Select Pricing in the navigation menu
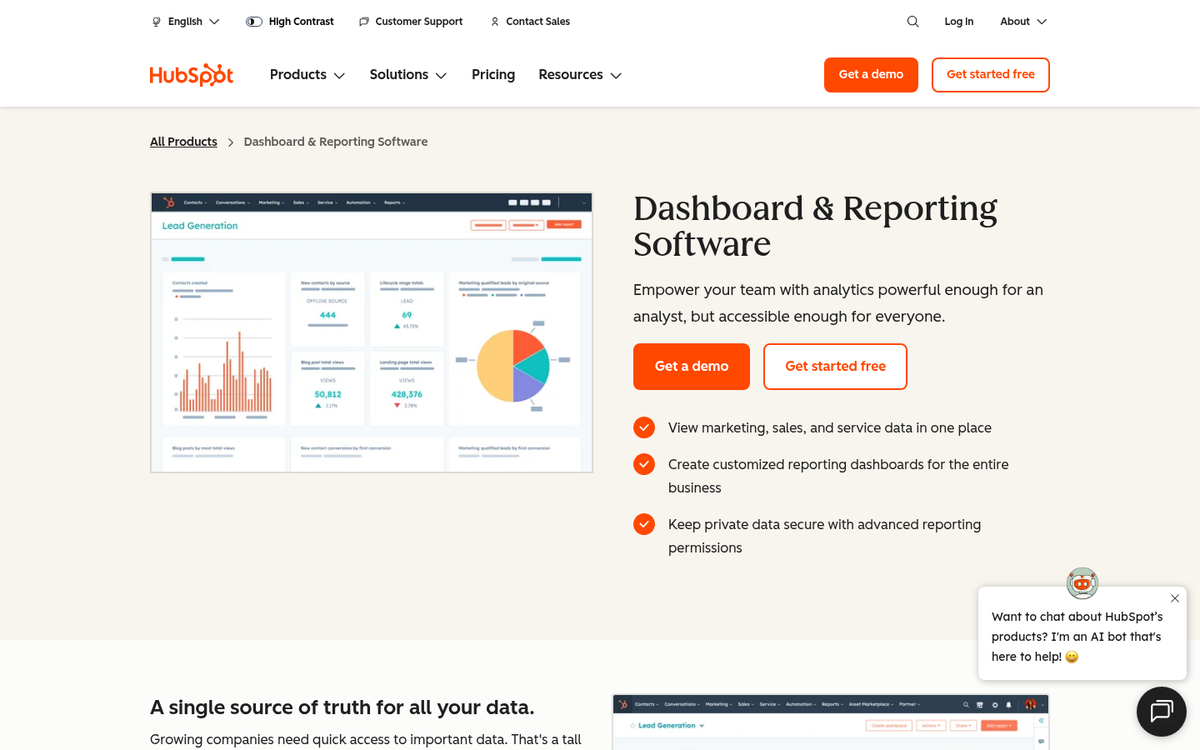1200x750 pixels. pos(493,74)
